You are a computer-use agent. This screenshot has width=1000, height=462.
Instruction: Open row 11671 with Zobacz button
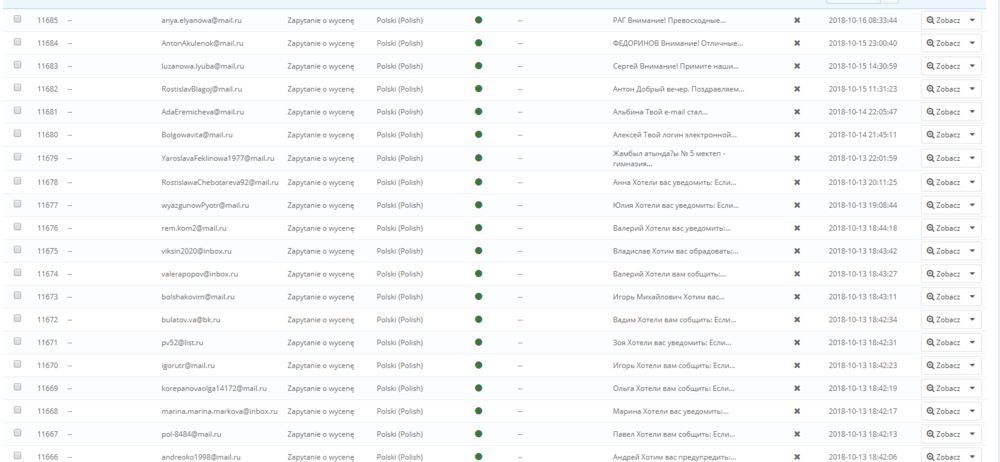[x=943, y=343]
